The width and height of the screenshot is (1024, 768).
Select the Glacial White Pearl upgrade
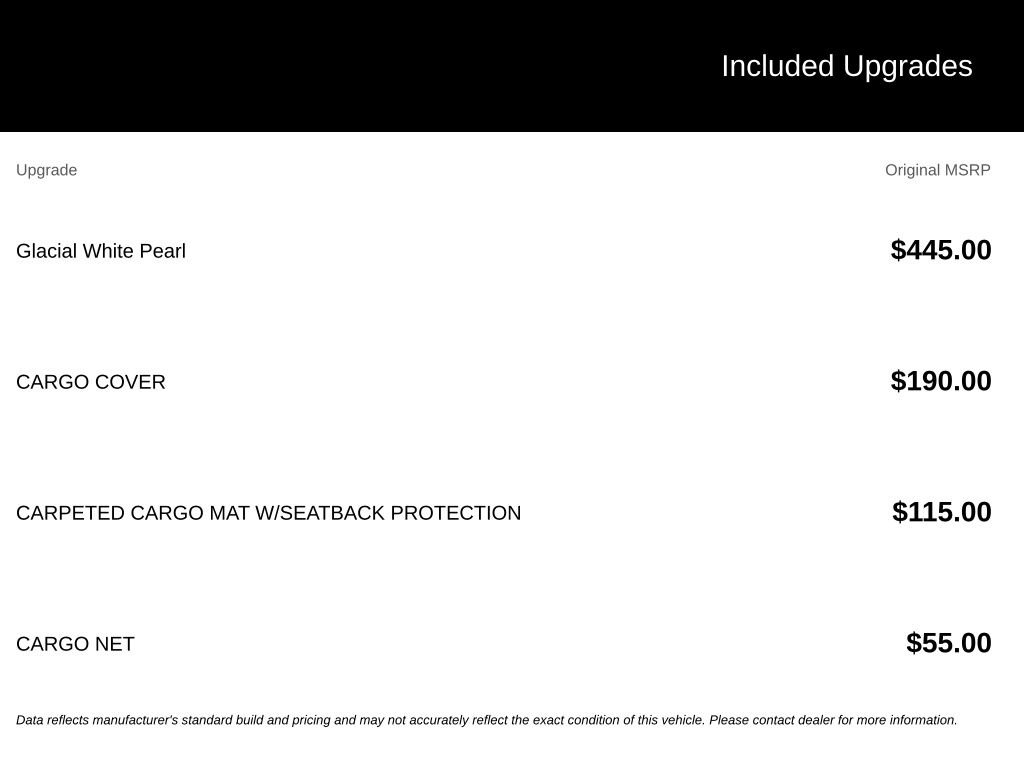point(101,251)
